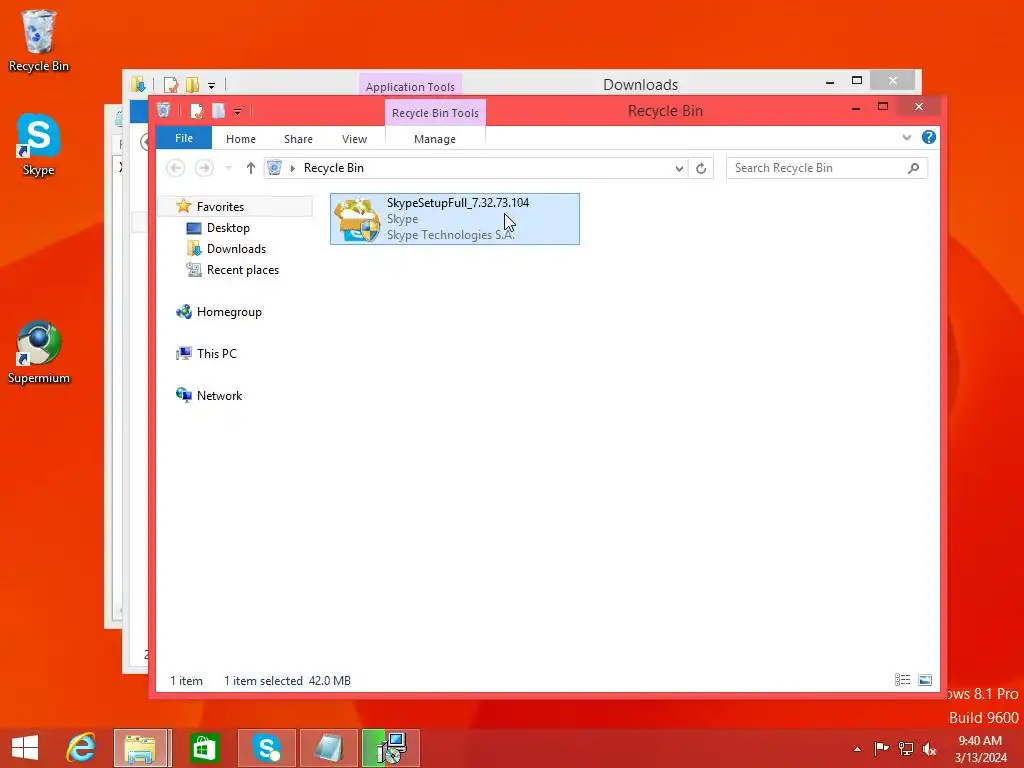
Task: Select Favorites in the navigation pane
Action: coord(235,206)
